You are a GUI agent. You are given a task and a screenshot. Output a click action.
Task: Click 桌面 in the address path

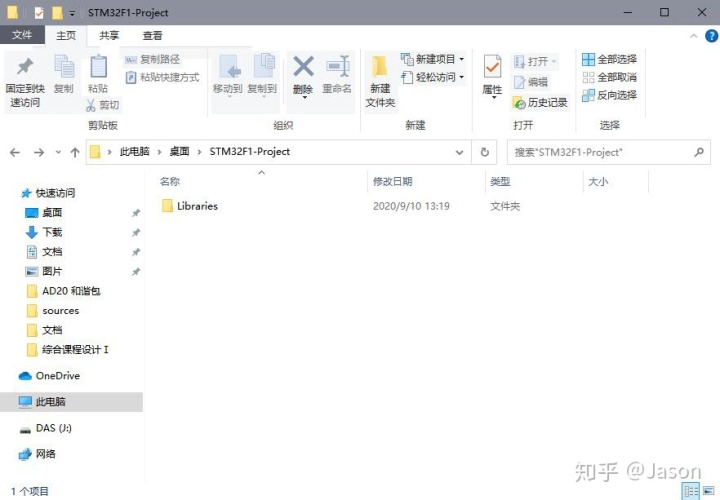pyautogui.click(x=180, y=152)
